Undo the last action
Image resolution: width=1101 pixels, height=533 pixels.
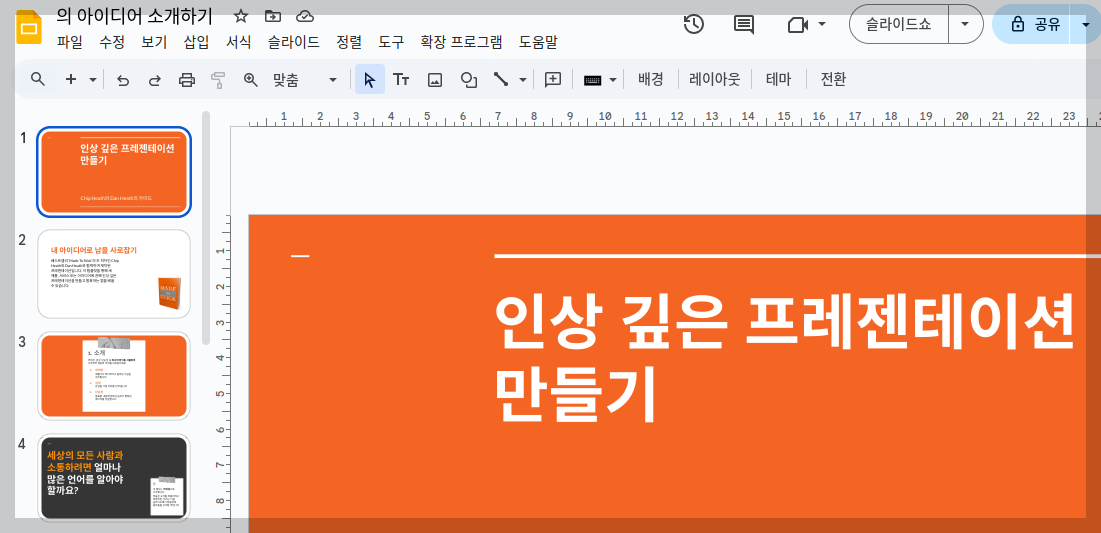(x=123, y=80)
